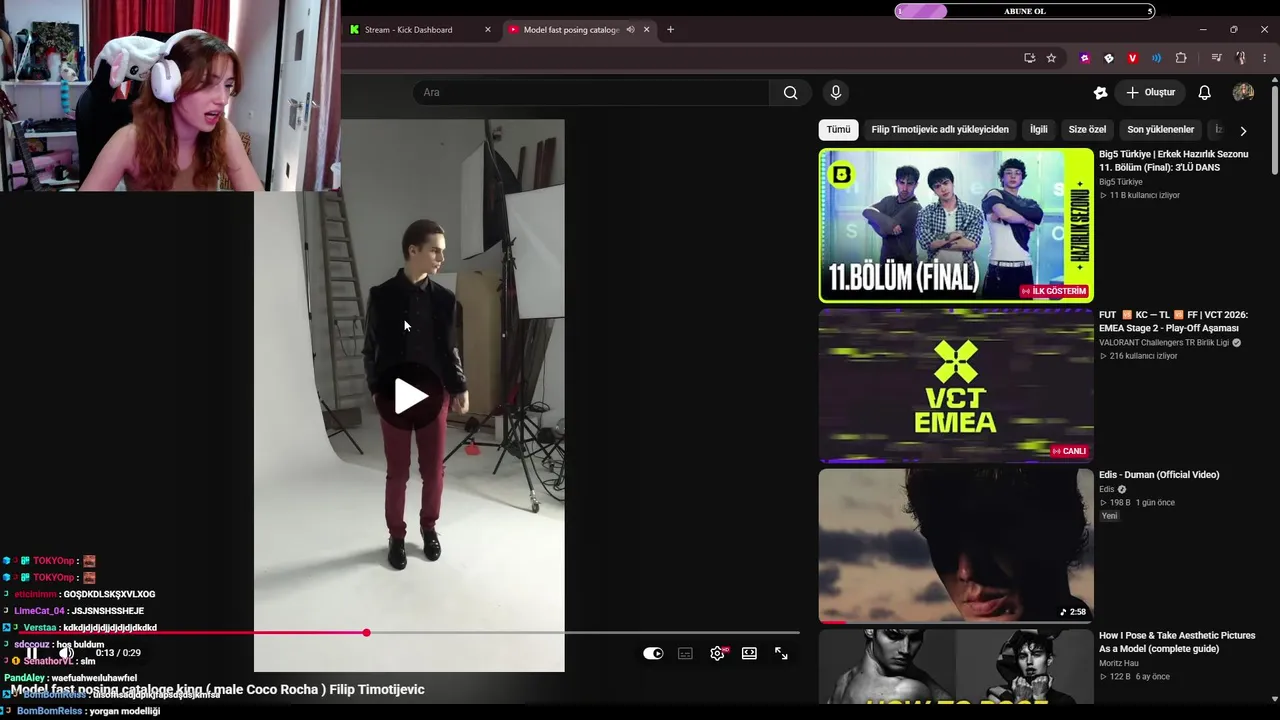The height and width of the screenshot is (720, 1280).
Task: Open Edis channel name link
Action: point(1107,489)
